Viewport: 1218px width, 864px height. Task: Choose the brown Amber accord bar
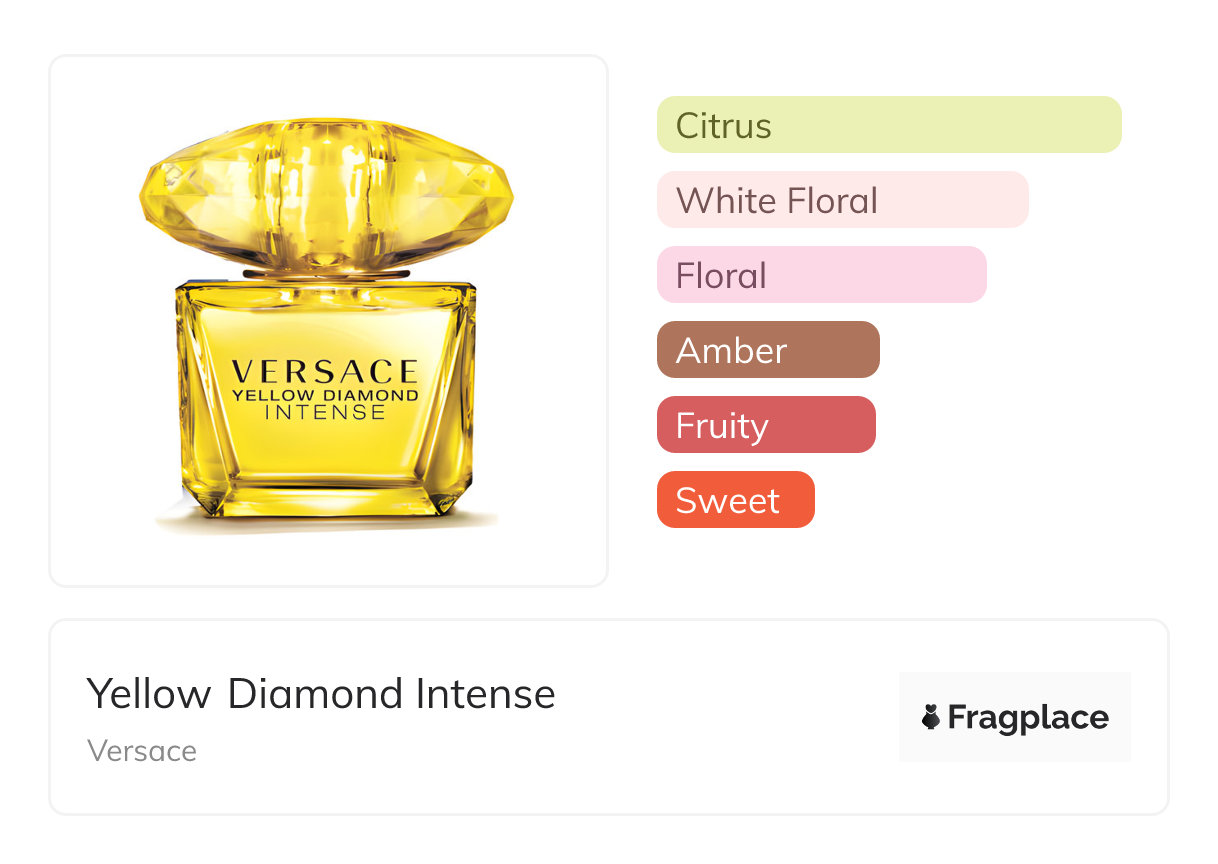[767, 350]
